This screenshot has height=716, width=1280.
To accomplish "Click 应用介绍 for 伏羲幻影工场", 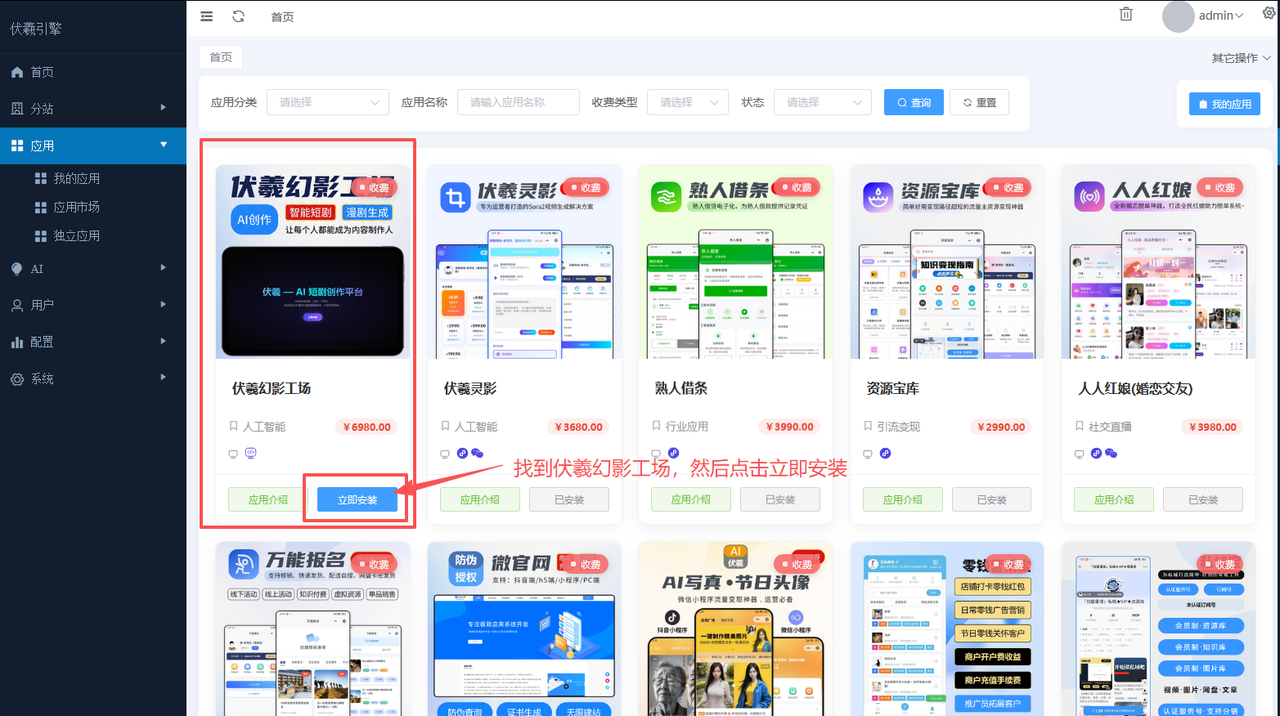I will (x=268, y=500).
